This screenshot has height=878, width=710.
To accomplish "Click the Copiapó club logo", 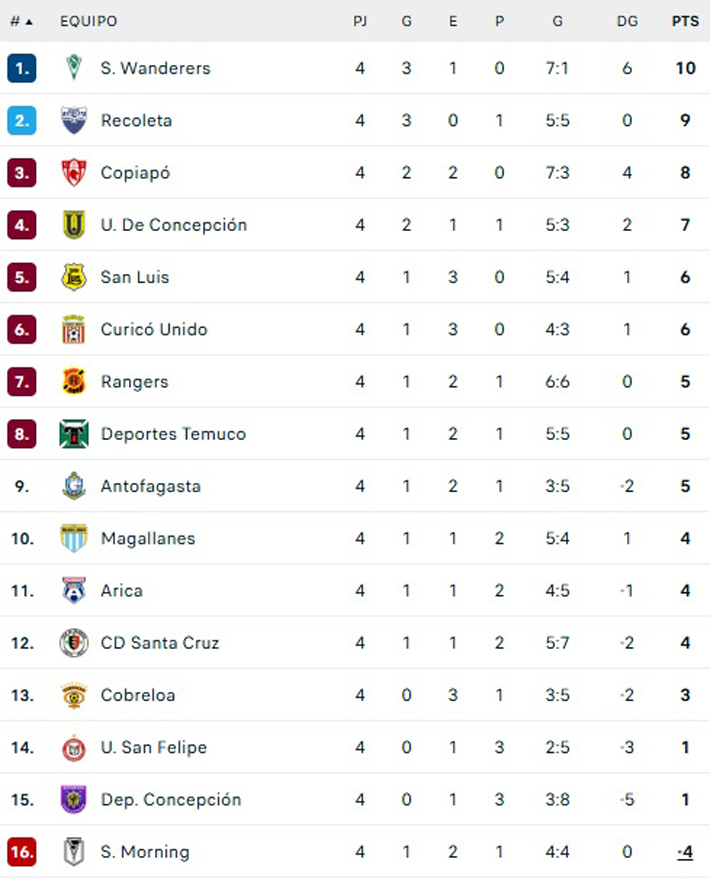I will coord(74,172).
